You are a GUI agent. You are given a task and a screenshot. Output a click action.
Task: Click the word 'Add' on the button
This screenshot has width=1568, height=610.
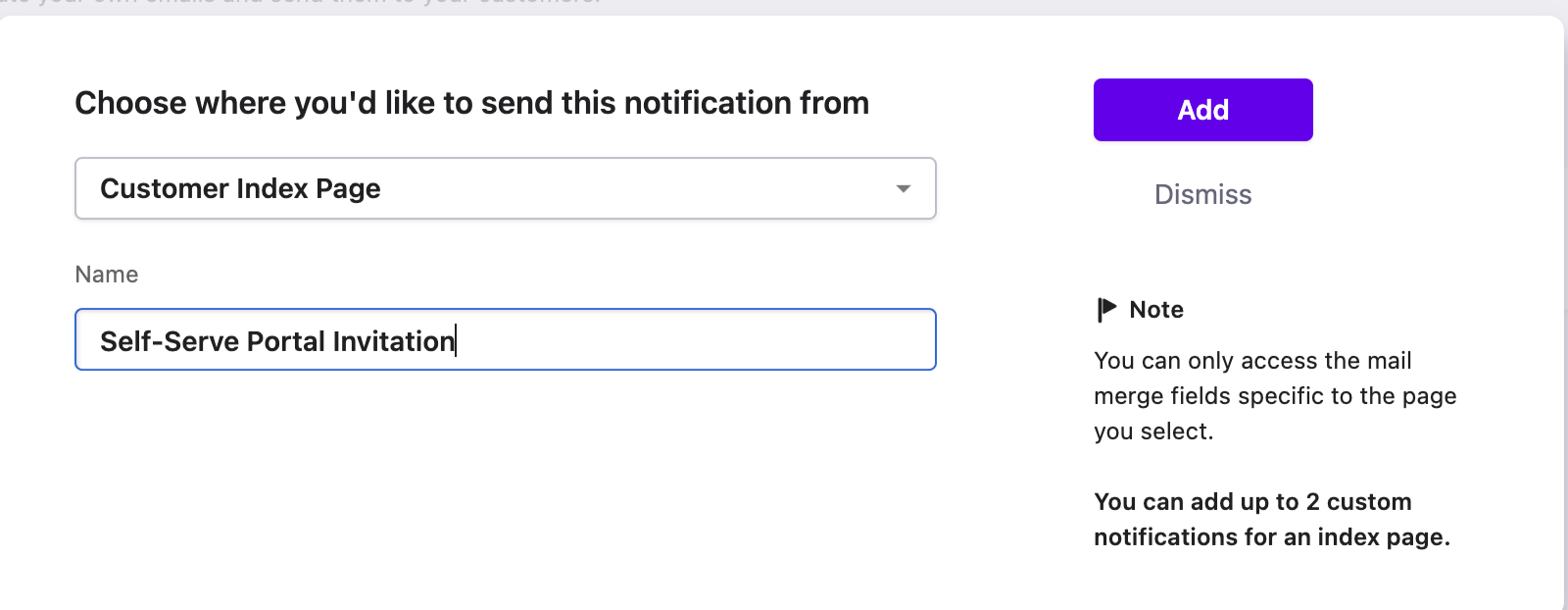[x=1202, y=110]
